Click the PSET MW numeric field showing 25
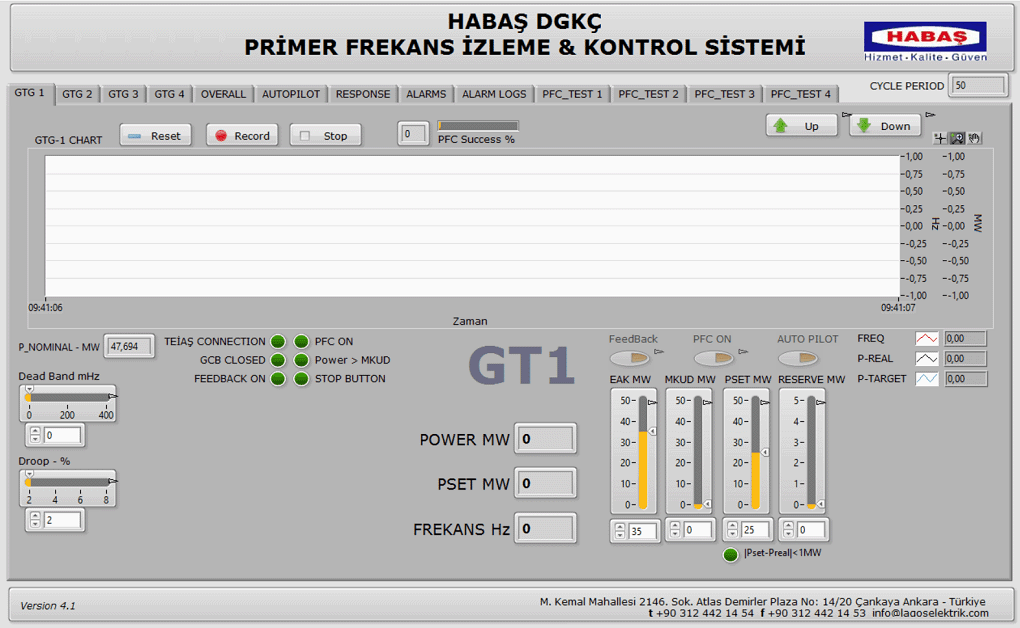The height and width of the screenshot is (628, 1020). tap(755, 530)
